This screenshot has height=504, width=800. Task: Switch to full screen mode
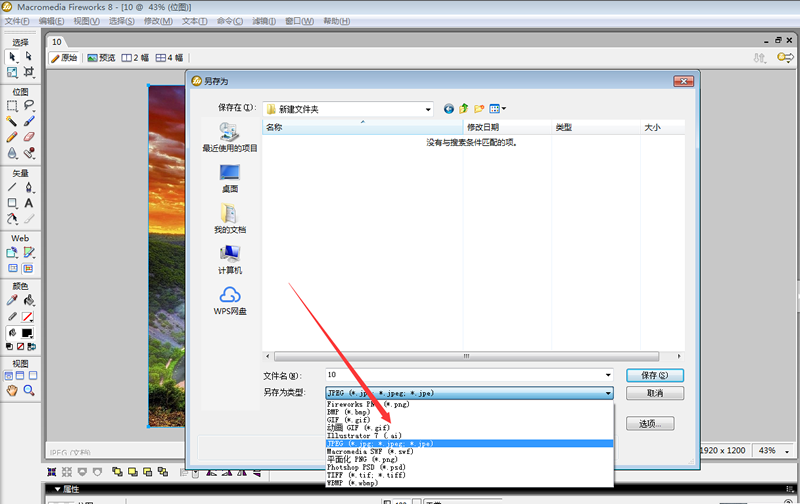tap(33, 376)
